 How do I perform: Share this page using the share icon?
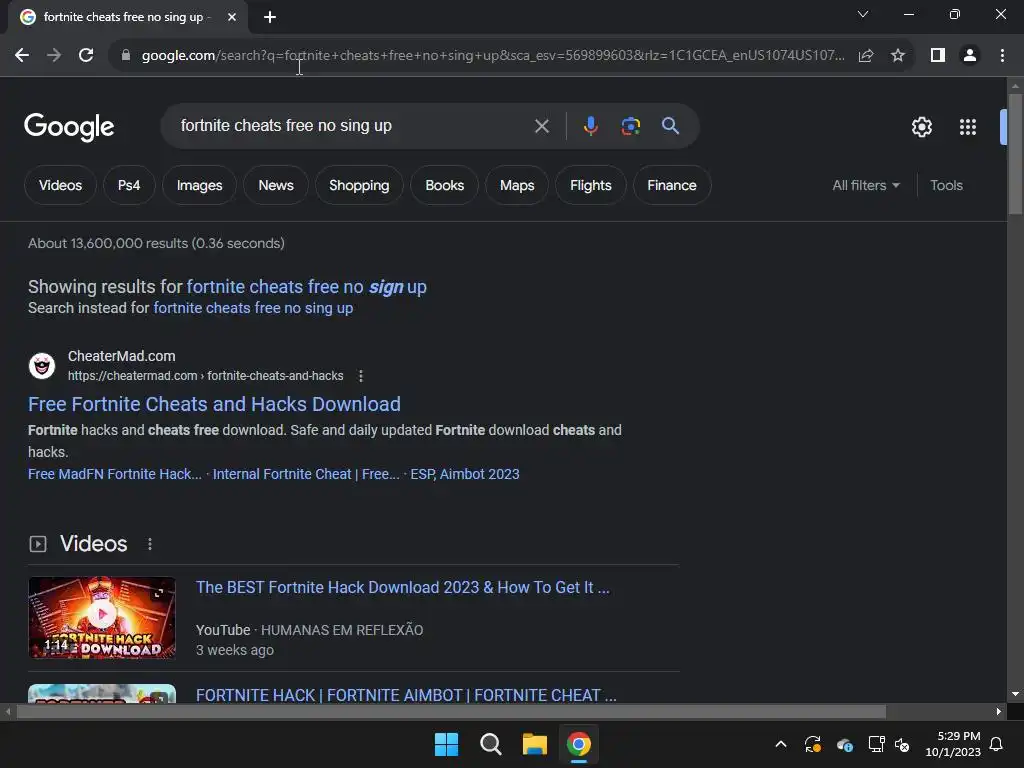pos(866,56)
